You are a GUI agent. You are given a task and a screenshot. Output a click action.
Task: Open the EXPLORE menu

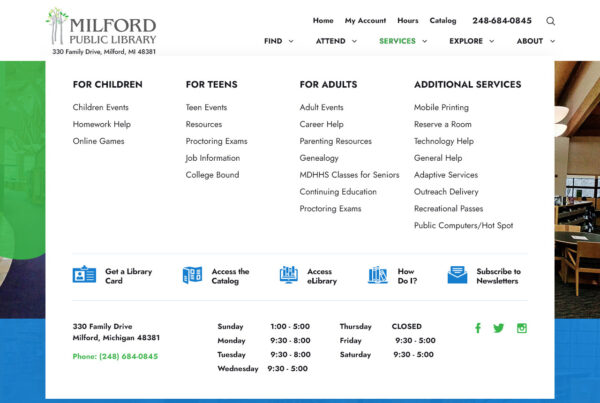466,41
